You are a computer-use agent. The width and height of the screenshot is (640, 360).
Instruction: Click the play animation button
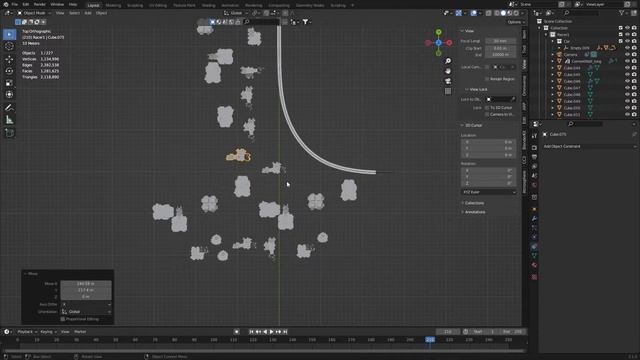pos(271,332)
